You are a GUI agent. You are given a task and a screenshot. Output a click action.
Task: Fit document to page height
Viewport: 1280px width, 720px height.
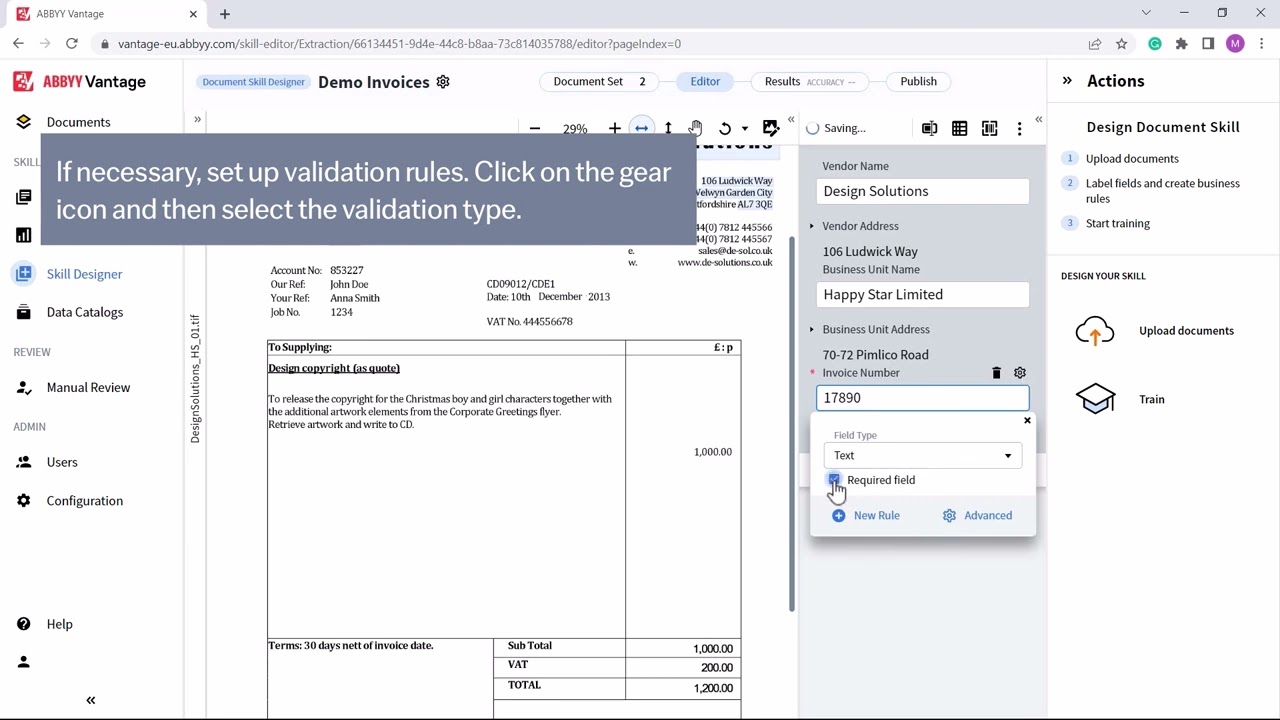coord(668,128)
